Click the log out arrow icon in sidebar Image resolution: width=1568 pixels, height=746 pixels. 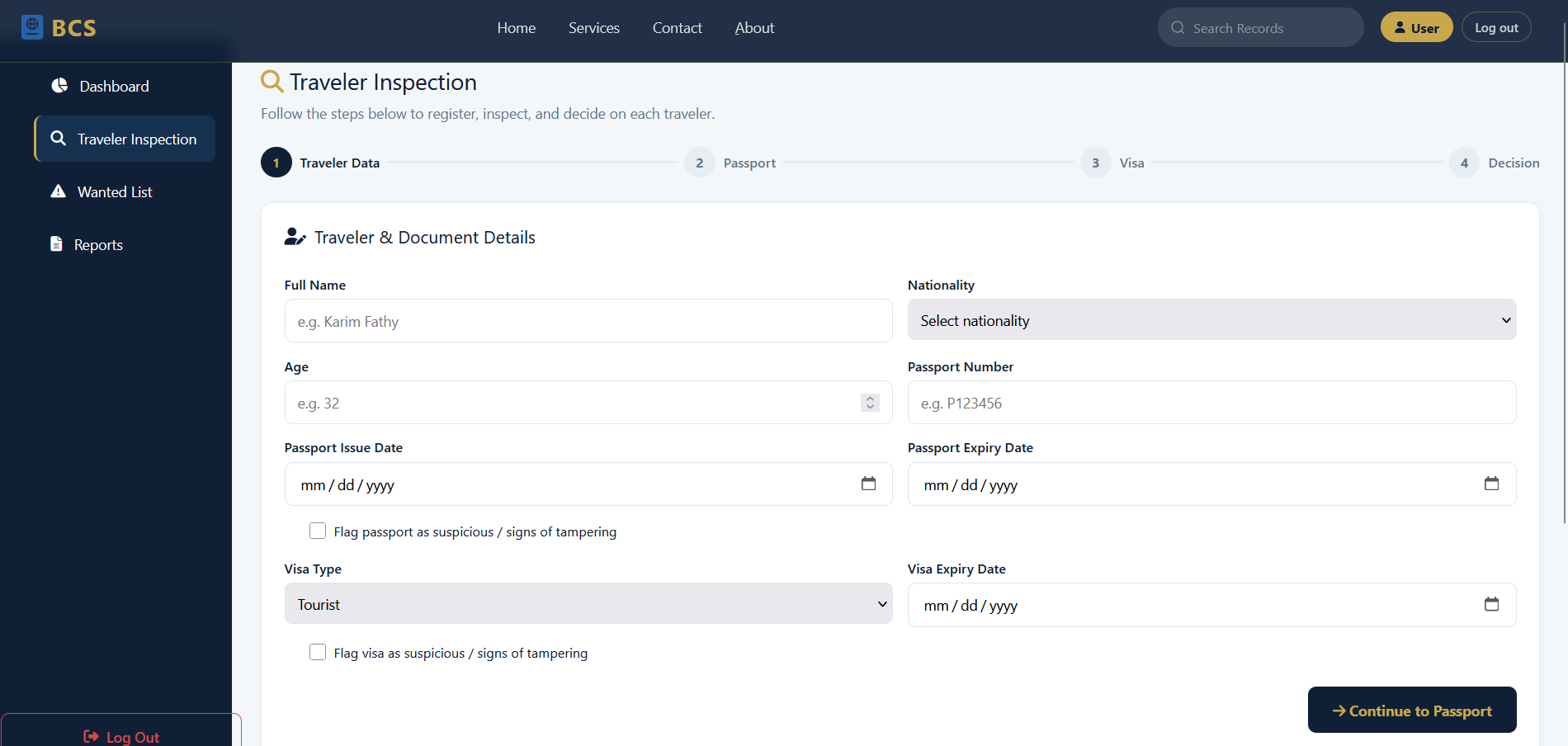click(x=91, y=736)
